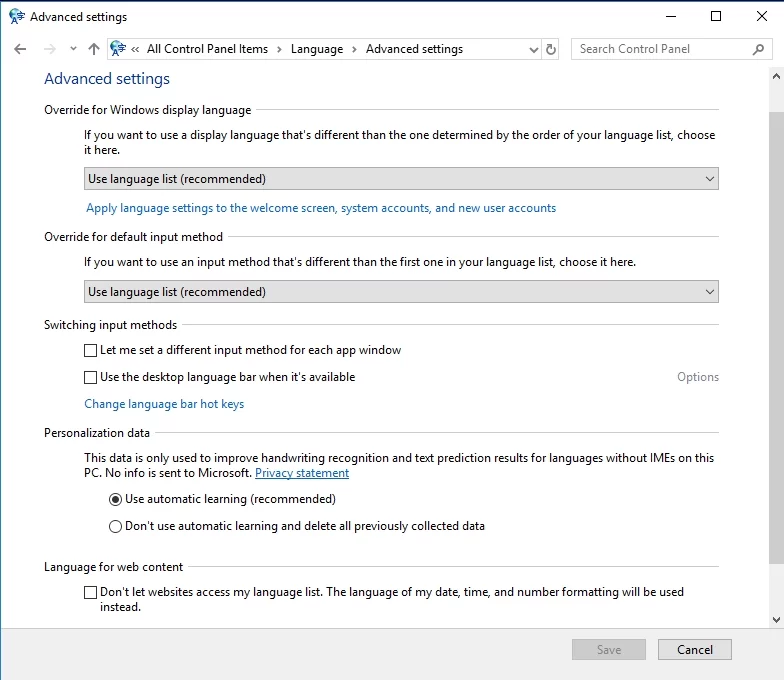Screen dimensions: 784x680
Task: Click the Back navigation arrow
Action: point(20,49)
